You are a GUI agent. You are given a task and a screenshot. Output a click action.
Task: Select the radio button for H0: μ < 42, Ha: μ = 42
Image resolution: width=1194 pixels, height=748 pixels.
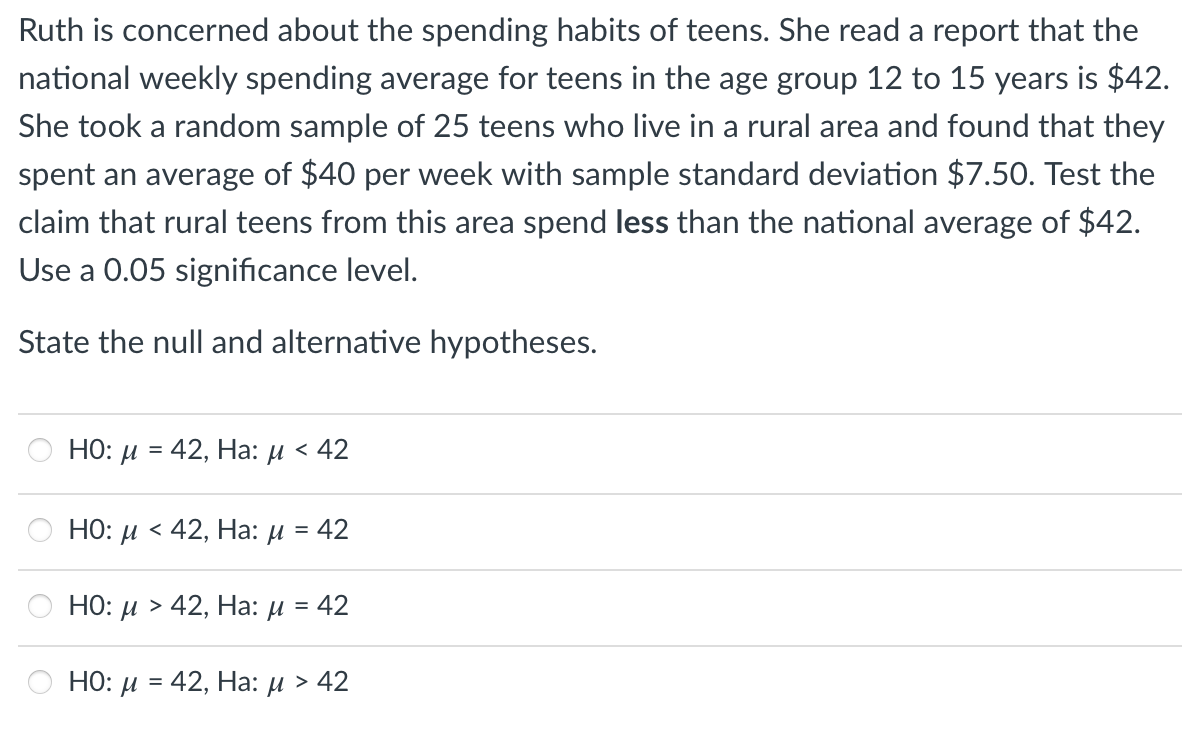40,530
